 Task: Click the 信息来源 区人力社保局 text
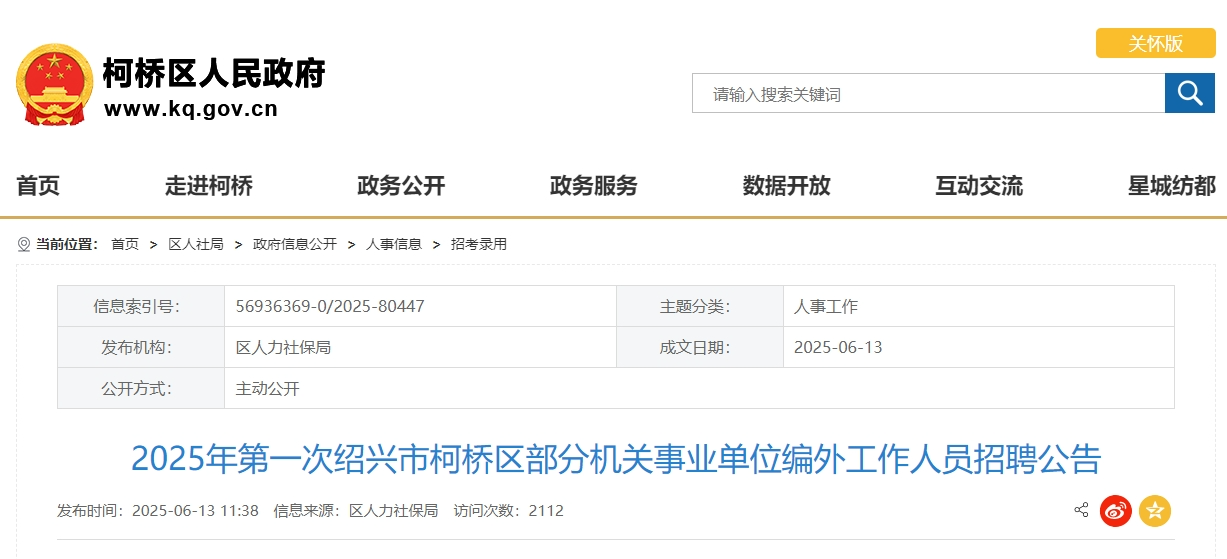tap(356, 510)
